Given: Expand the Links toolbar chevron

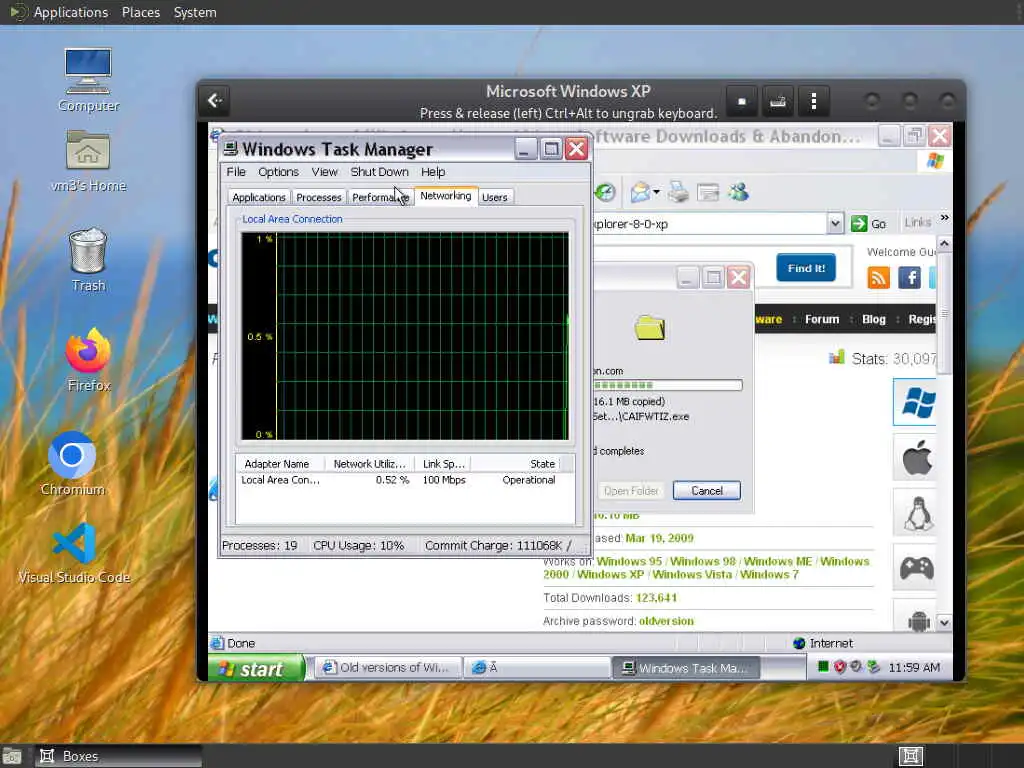Looking at the screenshot, I should coord(944,217).
